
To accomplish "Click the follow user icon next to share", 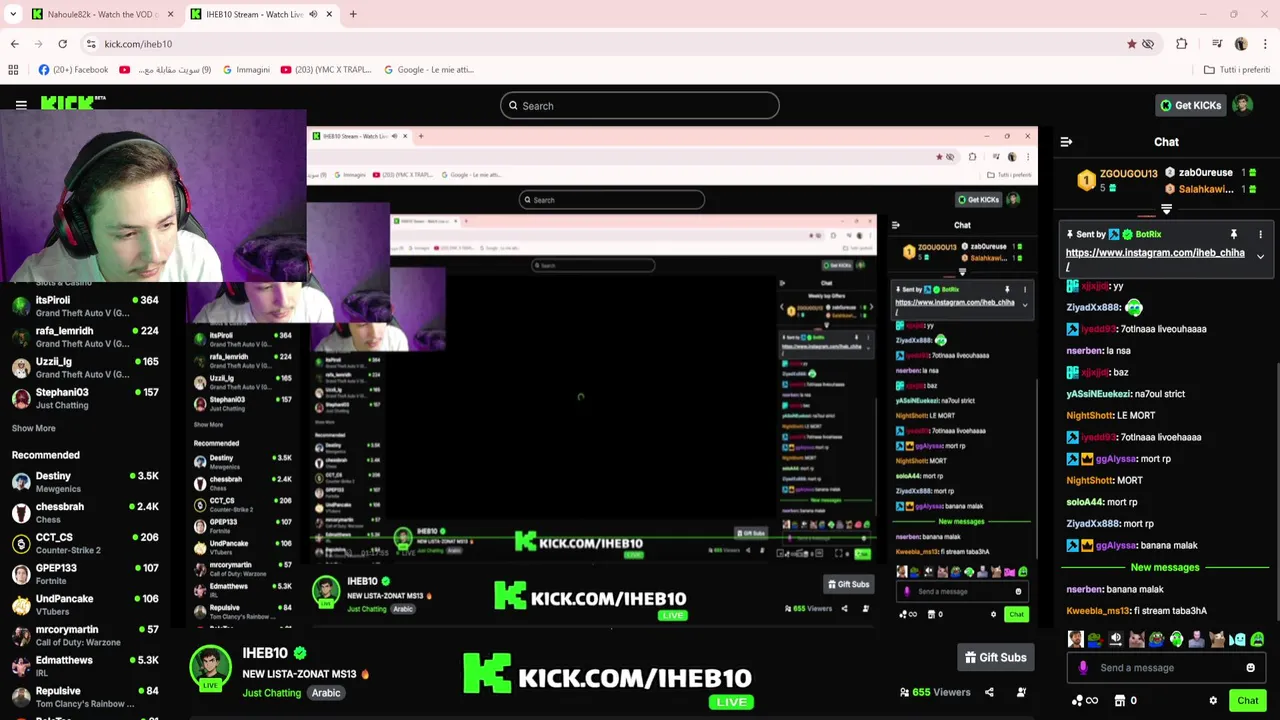I will tap(1021, 692).
